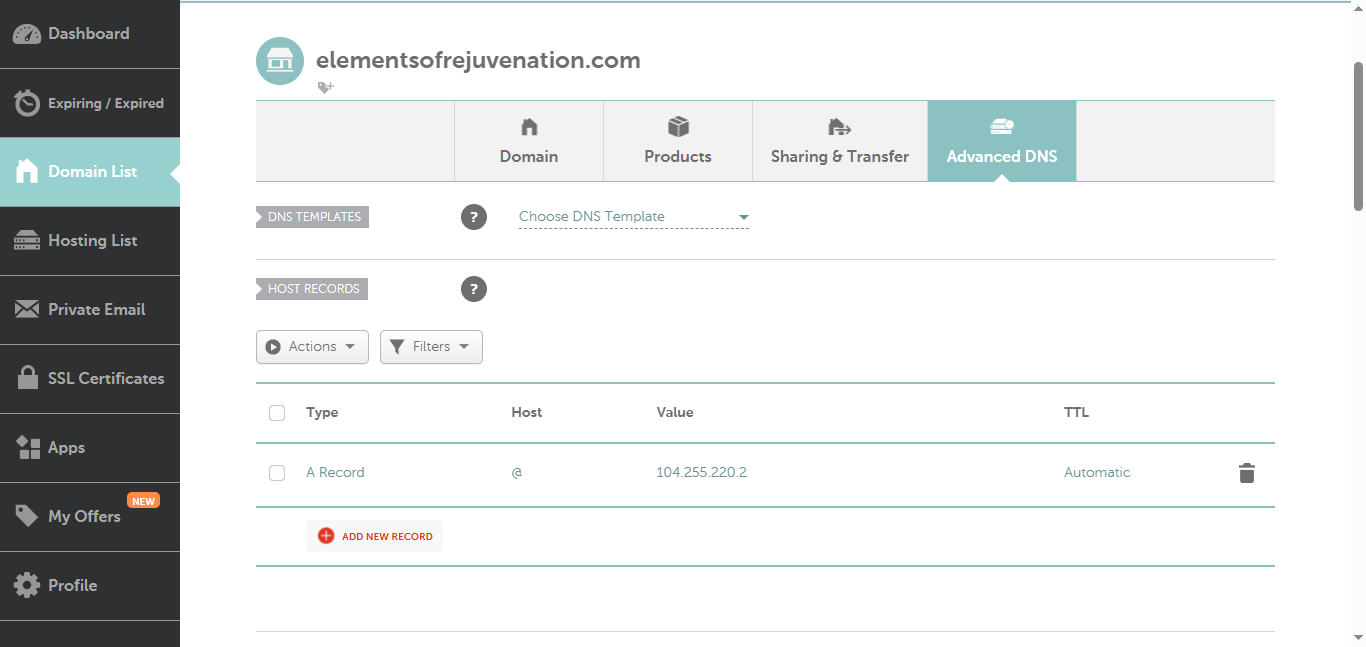The image size is (1366, 647).
Task: Check the A Record row checkbox
Action: [277, 473]
